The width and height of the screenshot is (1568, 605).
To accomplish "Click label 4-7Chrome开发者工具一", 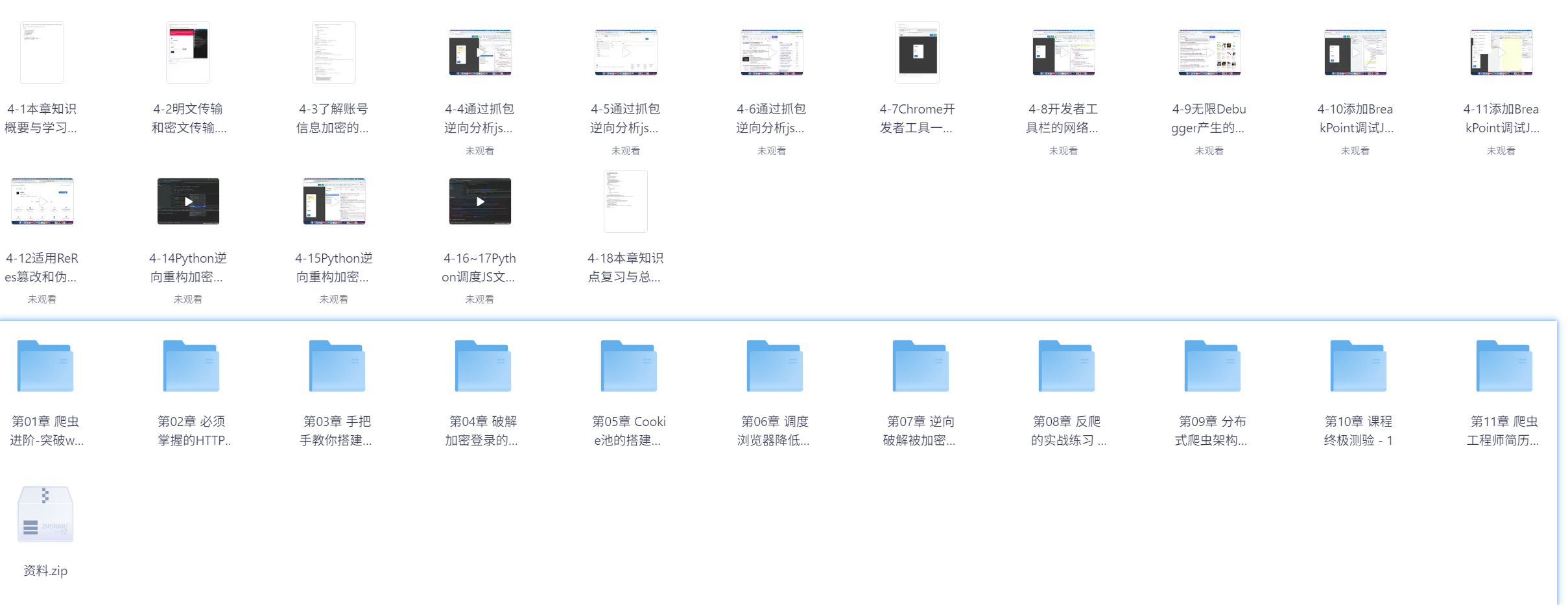I will tap(917, 118).
